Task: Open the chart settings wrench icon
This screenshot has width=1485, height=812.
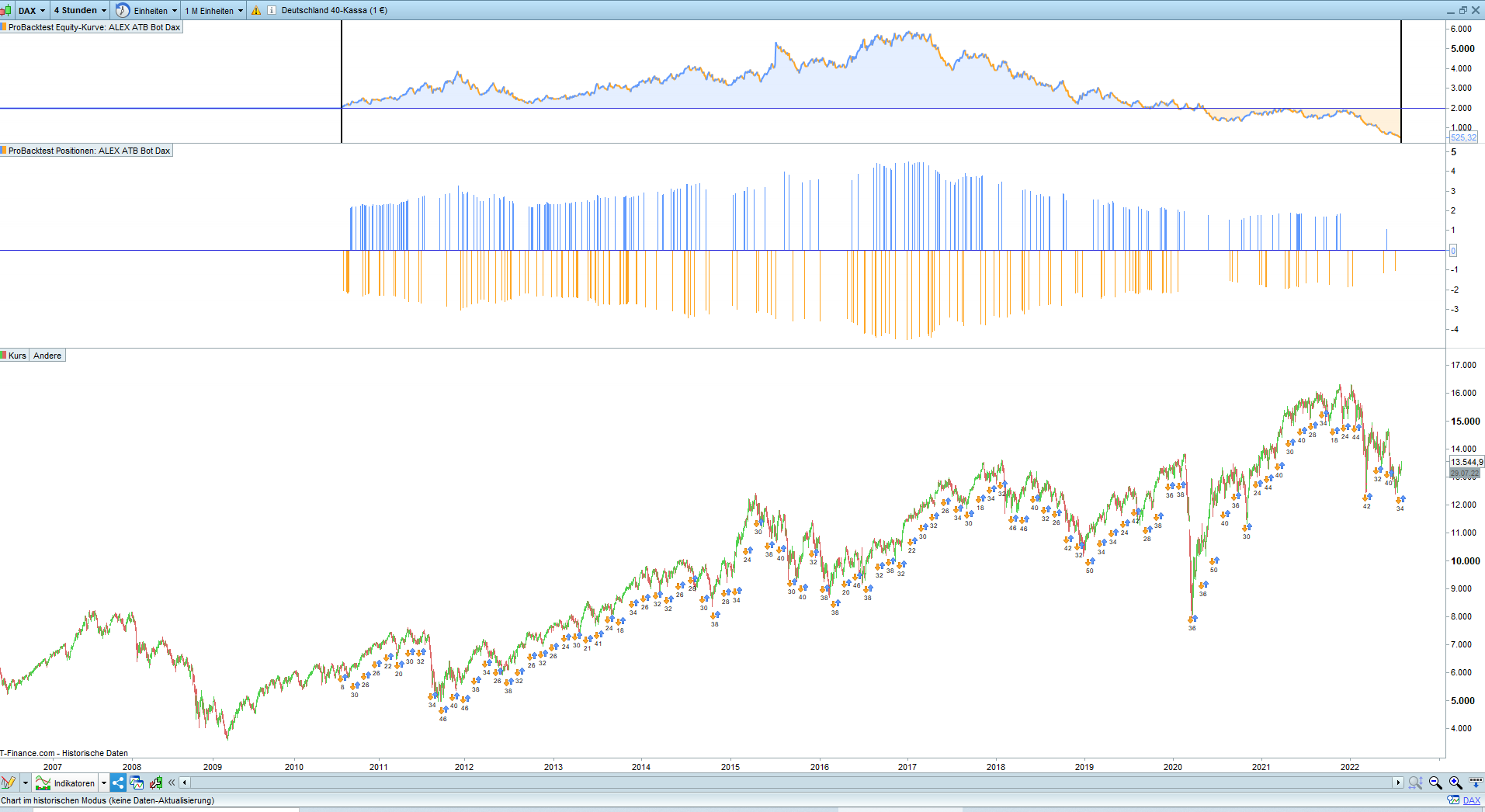Action: pos(156,783)
